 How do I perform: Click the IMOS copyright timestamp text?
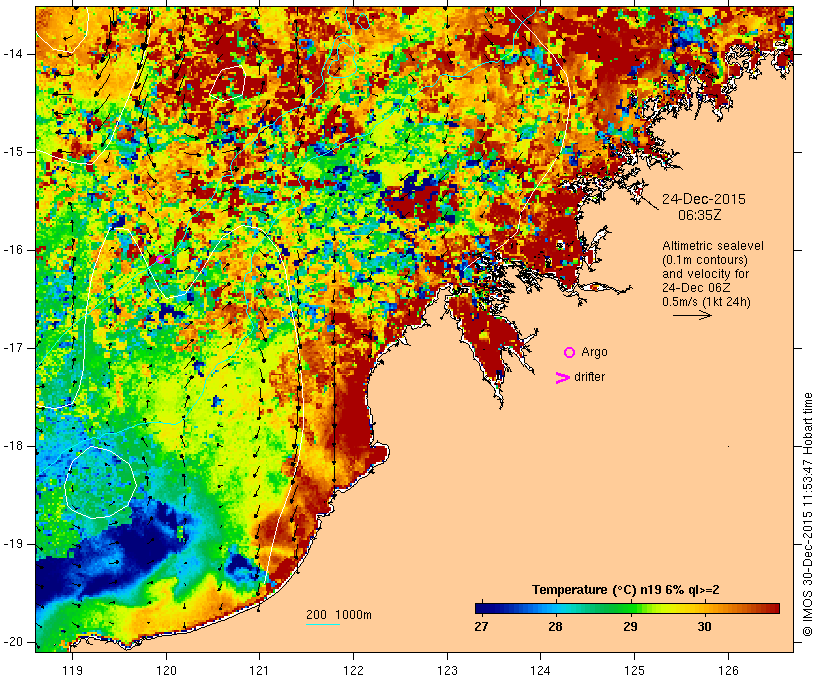pyautogui.click(x=807, y=515)
